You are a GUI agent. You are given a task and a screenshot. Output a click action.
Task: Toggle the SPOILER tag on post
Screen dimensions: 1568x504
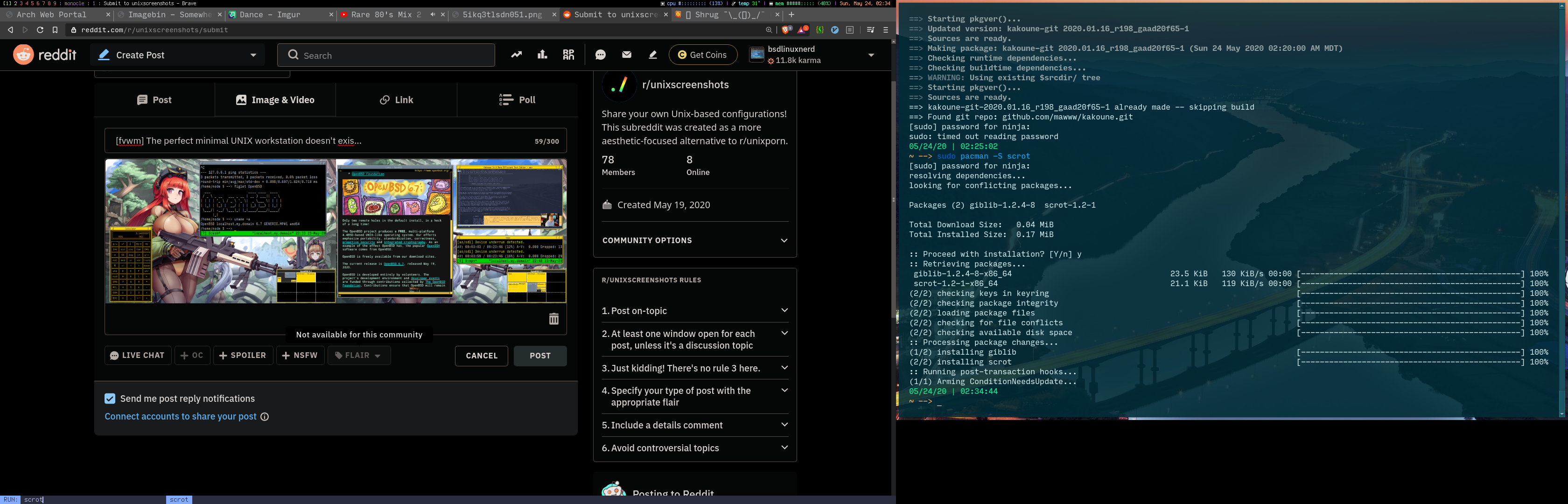242,356
